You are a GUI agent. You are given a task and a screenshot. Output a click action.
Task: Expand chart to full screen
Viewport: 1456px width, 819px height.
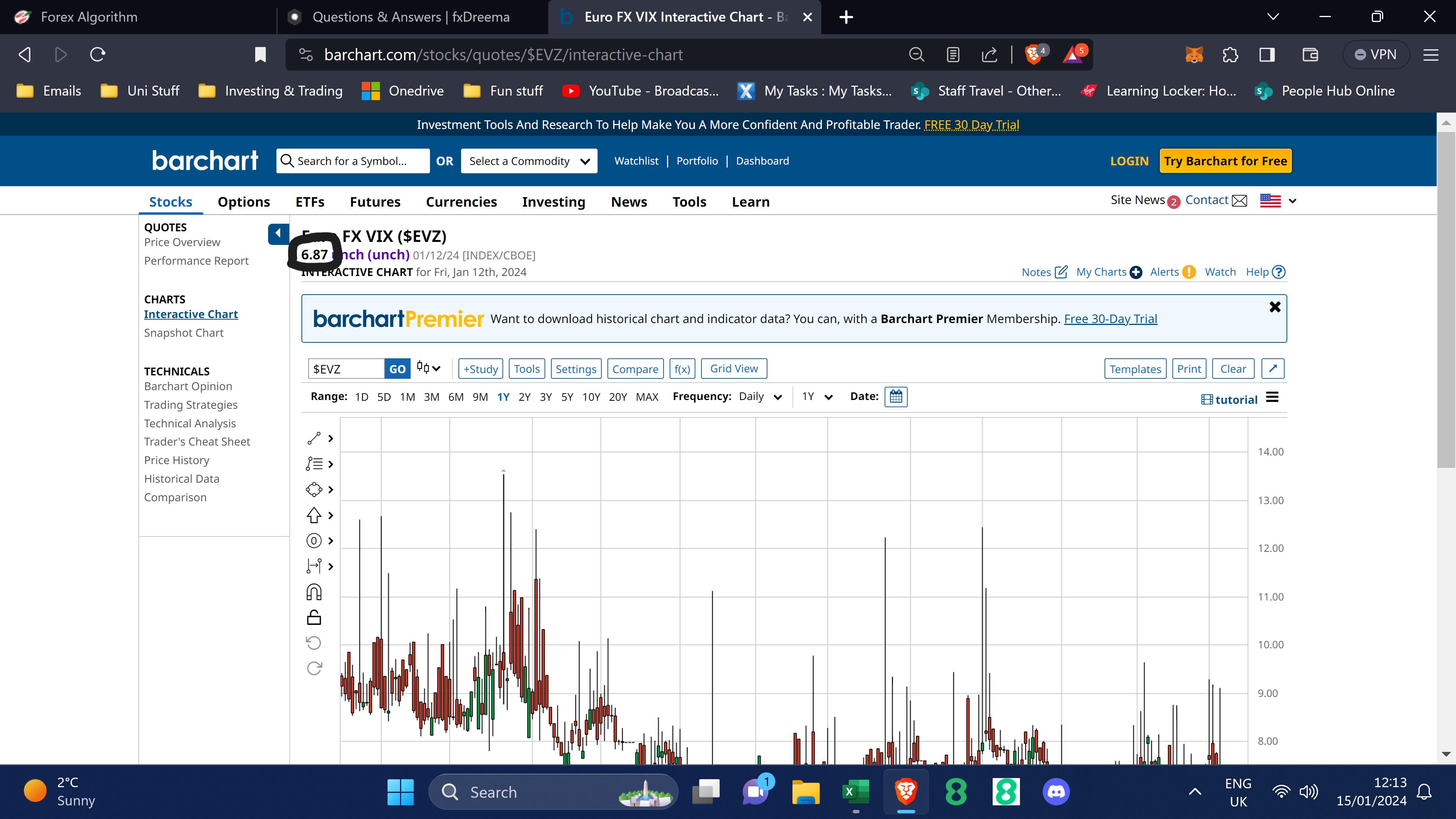(1273, 369)
